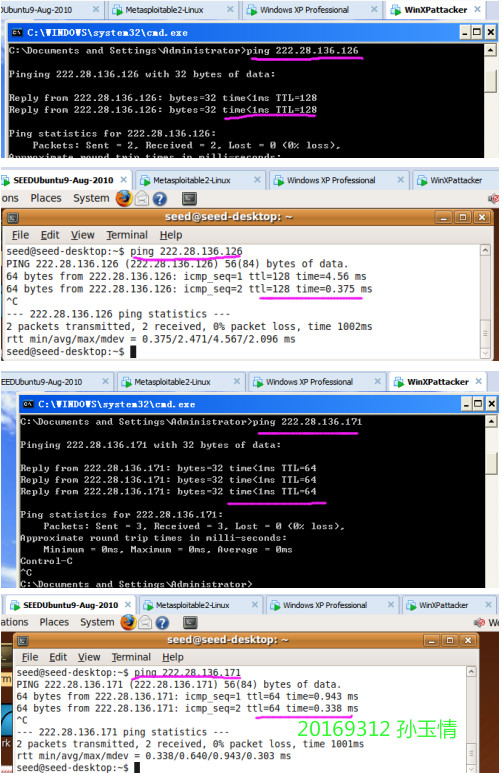This screenshot has height=773, width=502.
Task: Select Windows XP Professional tab above terminal pinging 222.28.136.171
Action: coord(332,605)
